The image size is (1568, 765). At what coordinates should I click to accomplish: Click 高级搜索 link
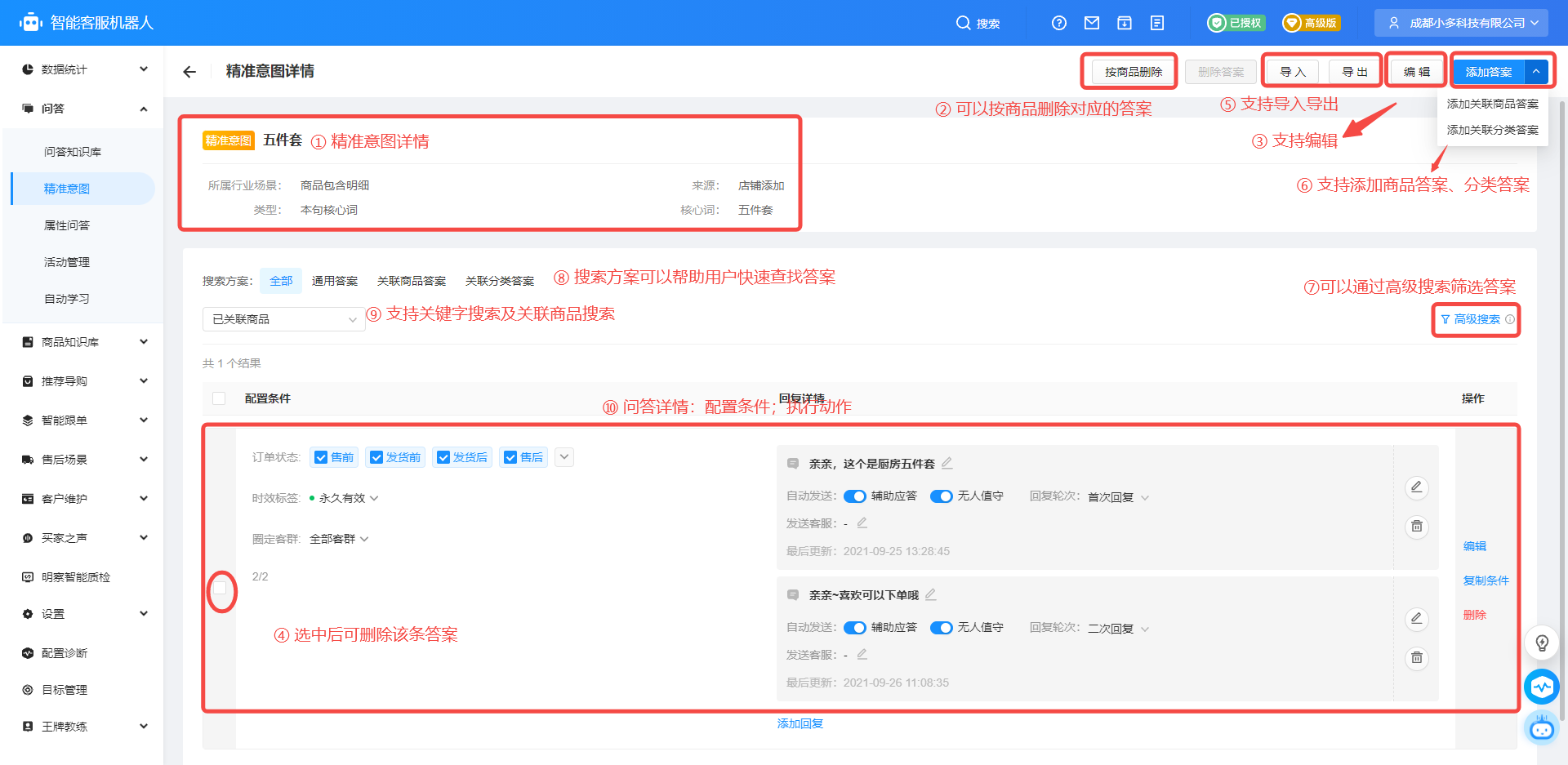1471,319
